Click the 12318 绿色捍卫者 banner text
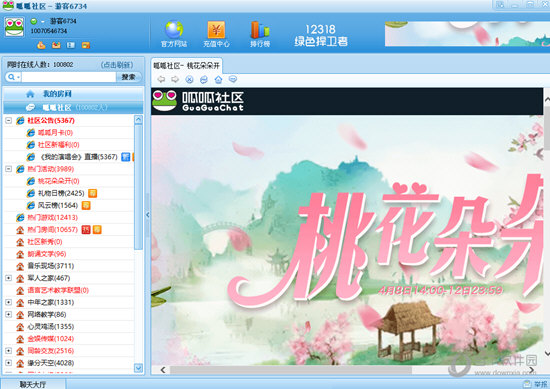 coord(321,35)
